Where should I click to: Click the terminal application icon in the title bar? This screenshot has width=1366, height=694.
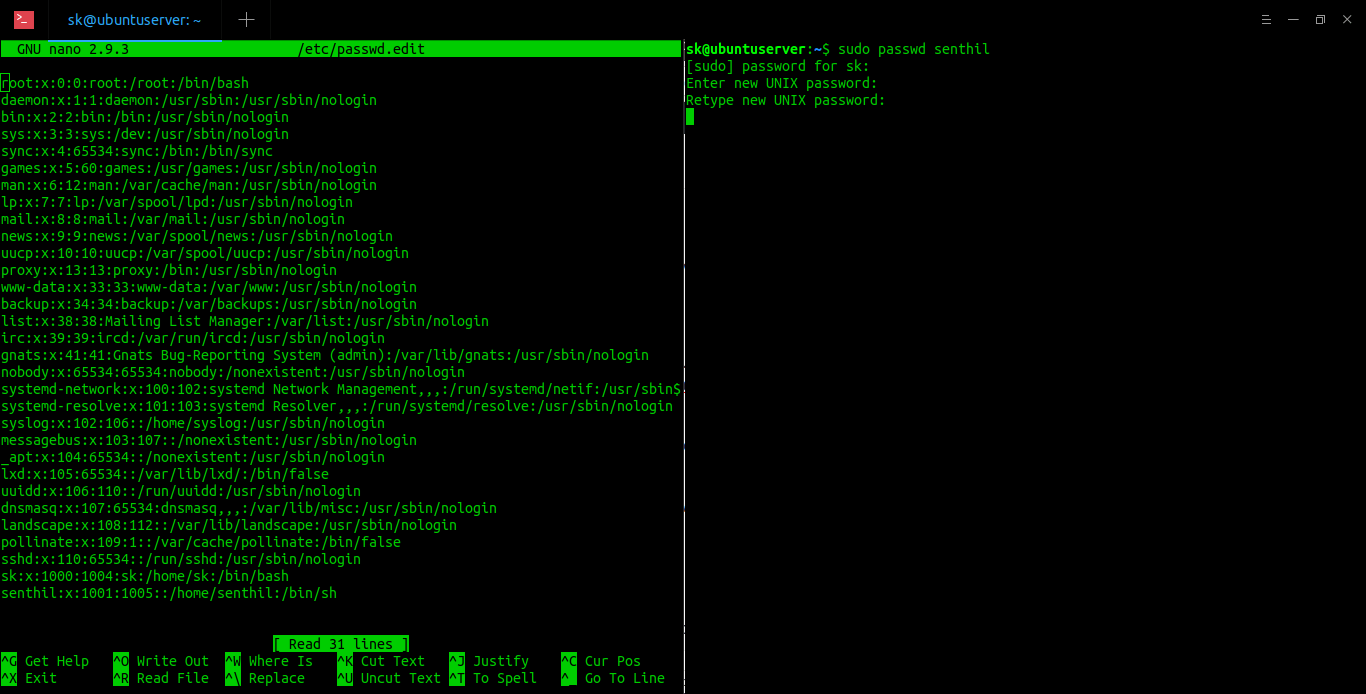(22, 20)
